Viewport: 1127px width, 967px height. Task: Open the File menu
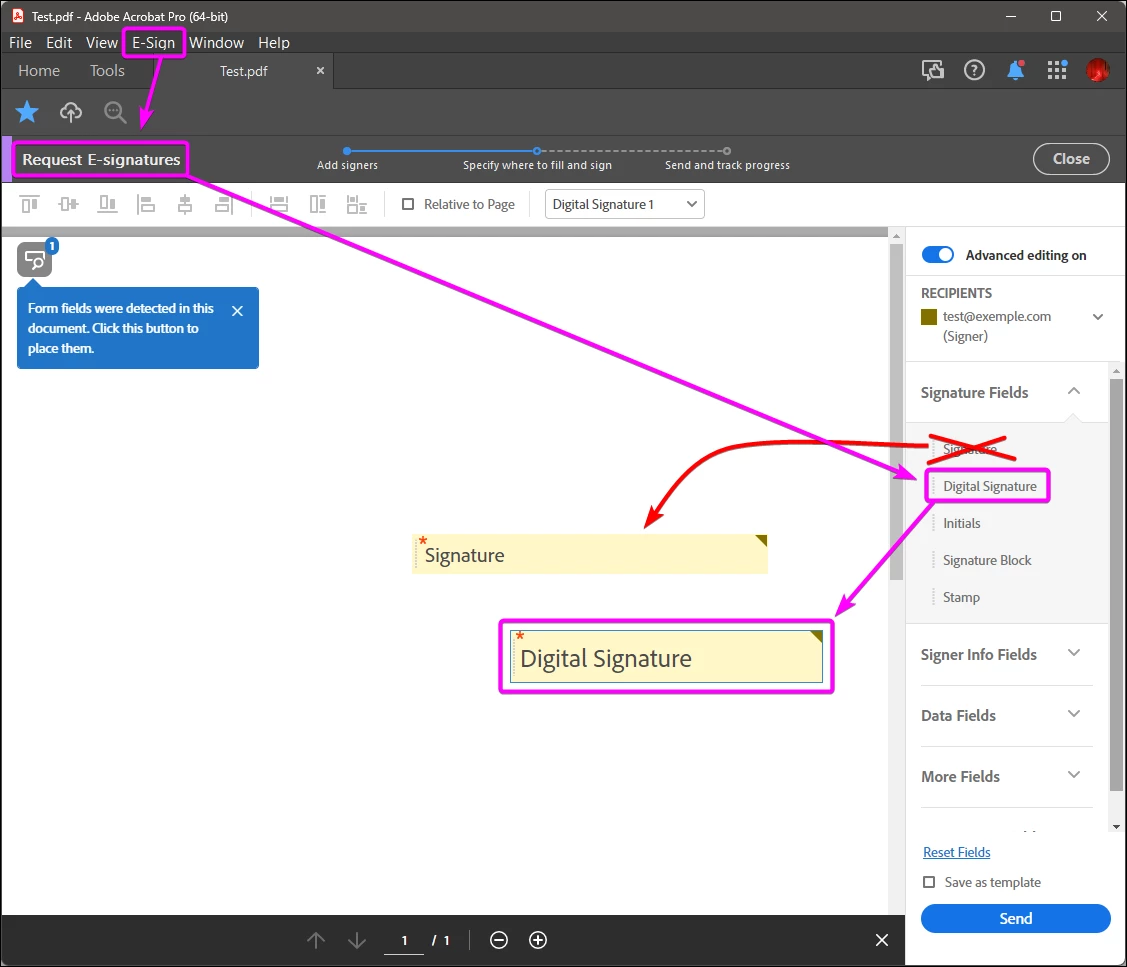coord(20,43)
